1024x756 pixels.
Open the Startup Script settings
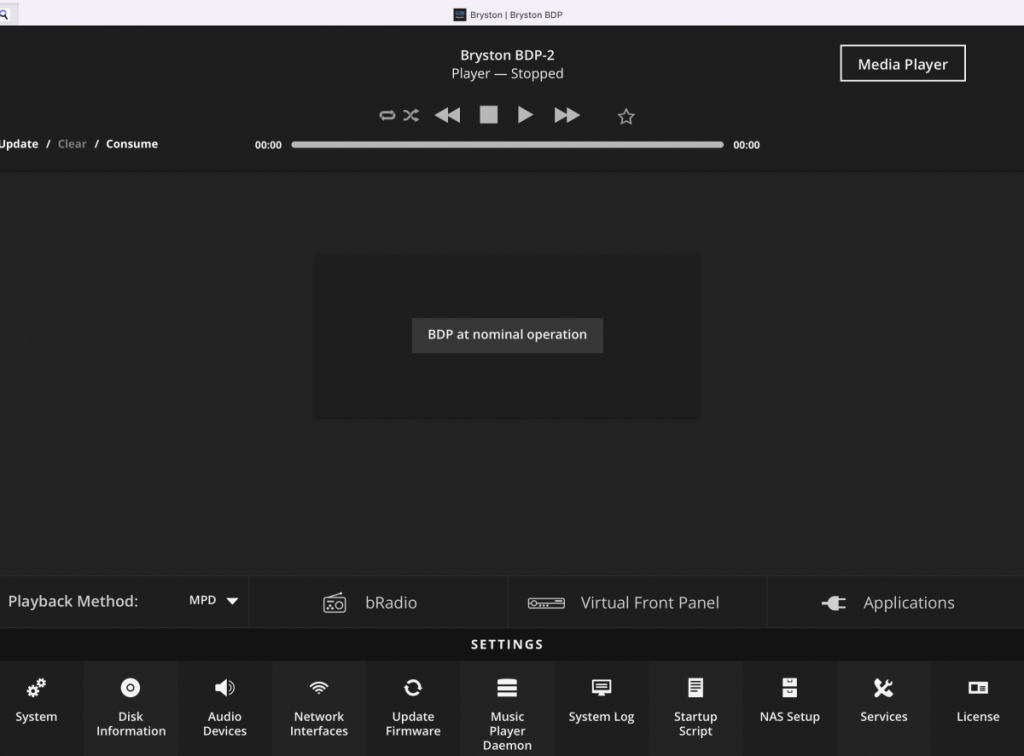tap(696, 706)
